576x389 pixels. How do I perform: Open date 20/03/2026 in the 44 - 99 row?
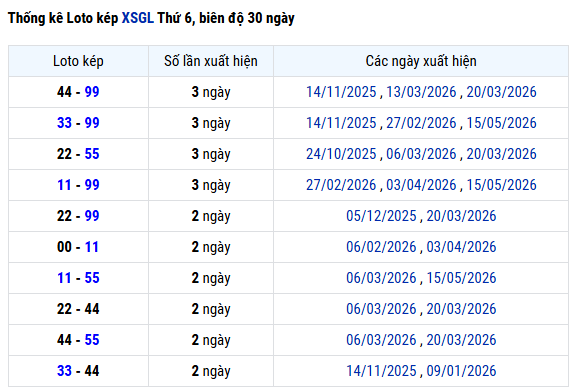(x=501, y=92)
